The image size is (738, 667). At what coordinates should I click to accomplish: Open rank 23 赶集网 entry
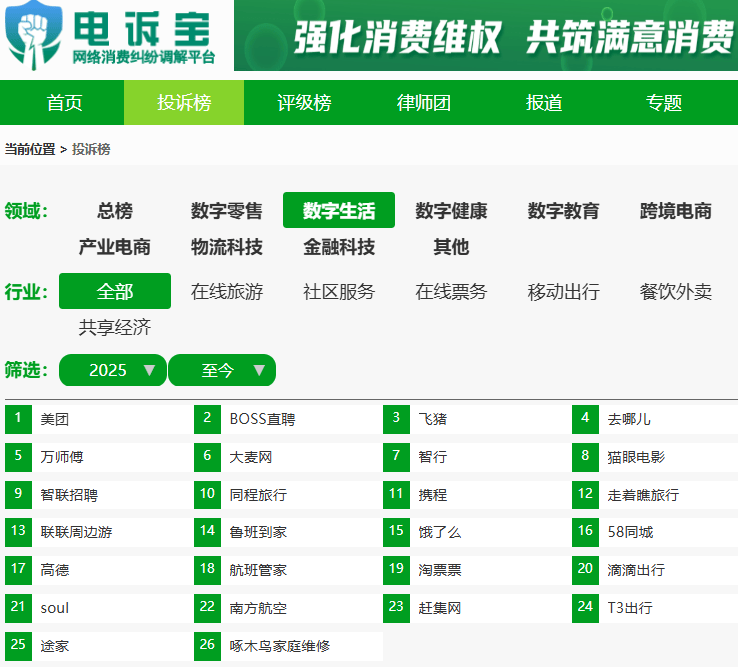pos(478,608)
